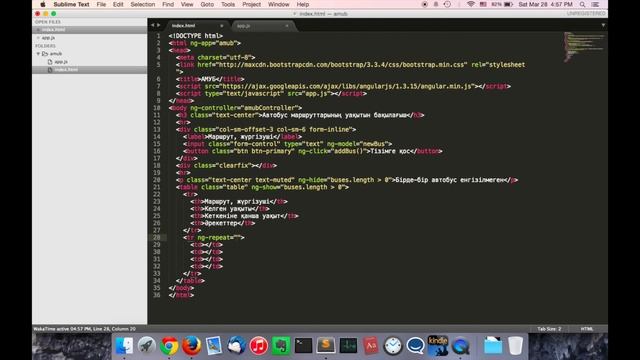Image resolution: width=640 pixels, height=360 pixels.
Task: Go to next tab using right arrow
Action: point(159,25)
